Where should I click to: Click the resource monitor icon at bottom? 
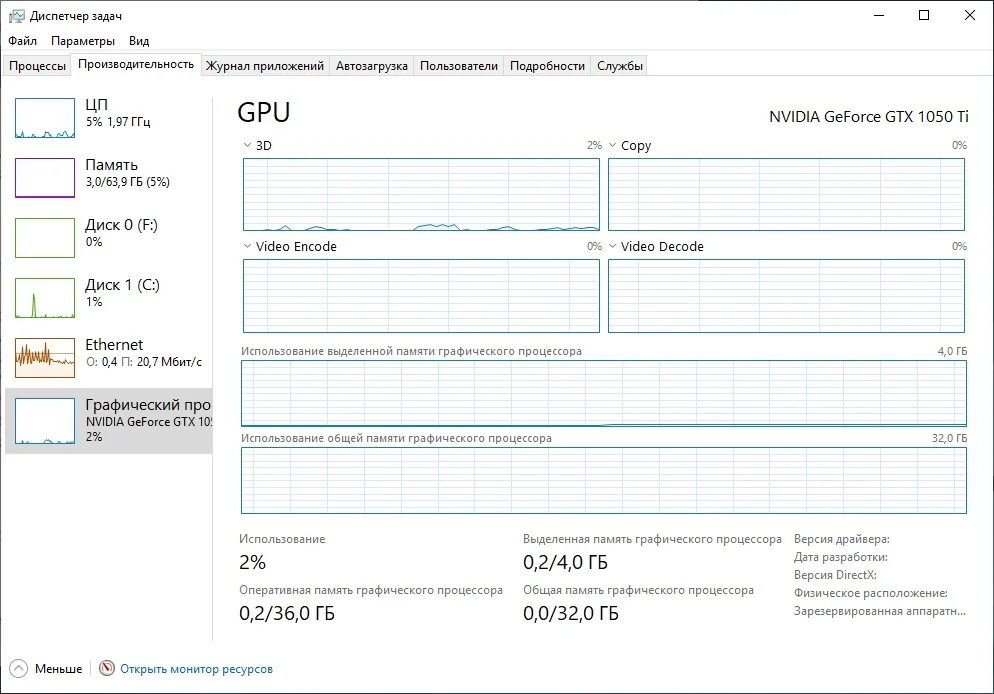point(107,669)
